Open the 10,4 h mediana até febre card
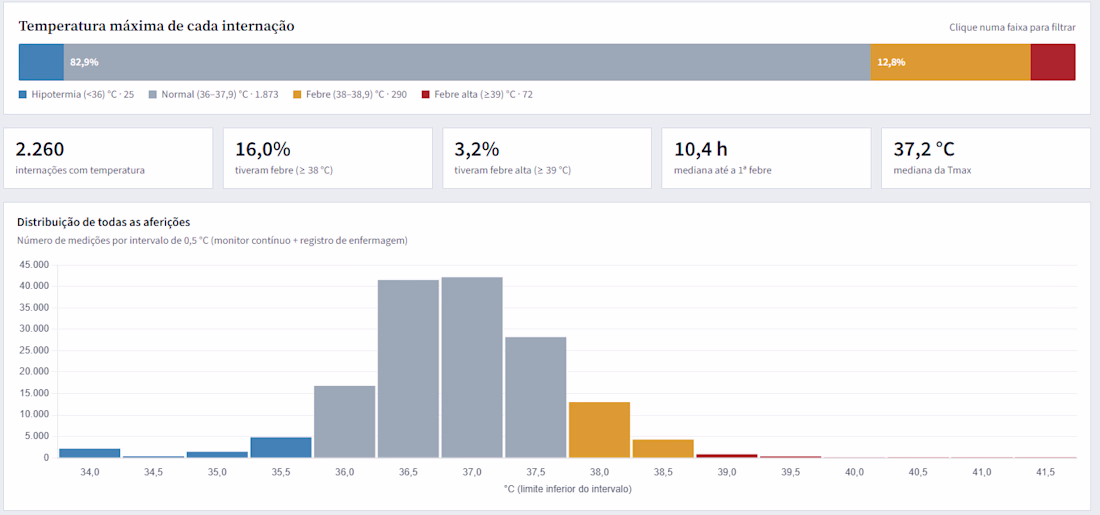Viewport: 1100px width, 515px height. 766,158
